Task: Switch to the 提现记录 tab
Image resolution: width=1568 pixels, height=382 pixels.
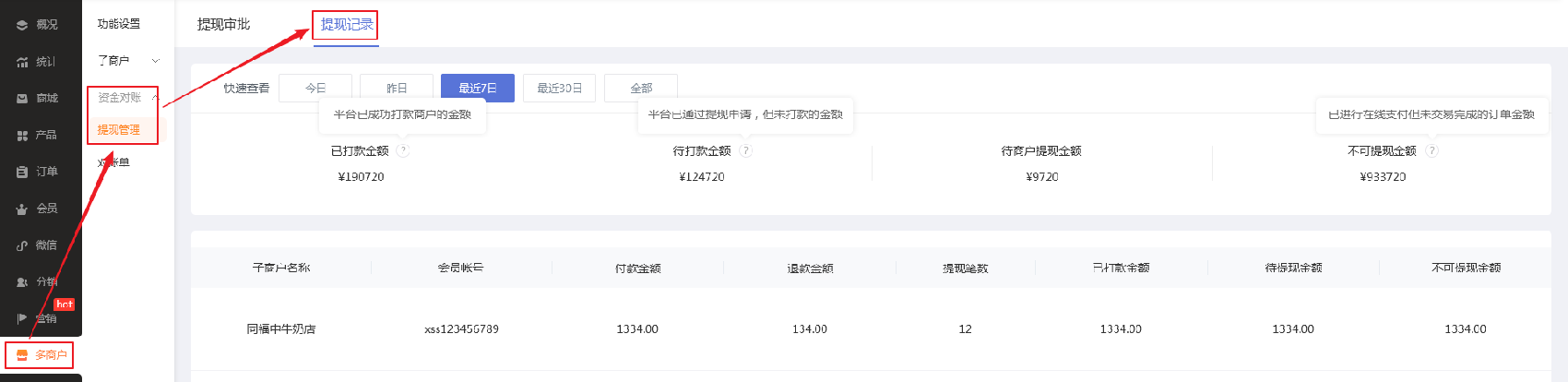Action: [x=347, y=24]
